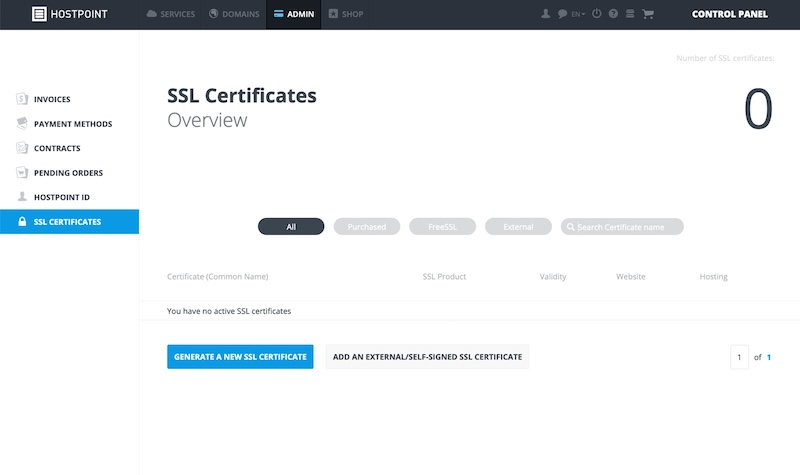Open the user account icon
800x475 pixels.
(545, 14)
